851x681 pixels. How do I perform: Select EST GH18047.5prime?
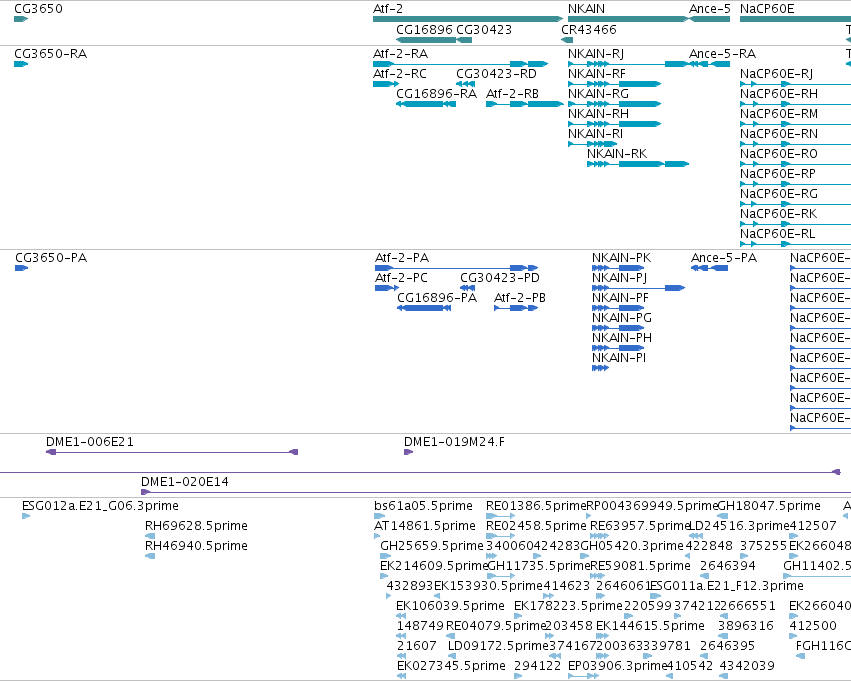click(x=769, y=506)
